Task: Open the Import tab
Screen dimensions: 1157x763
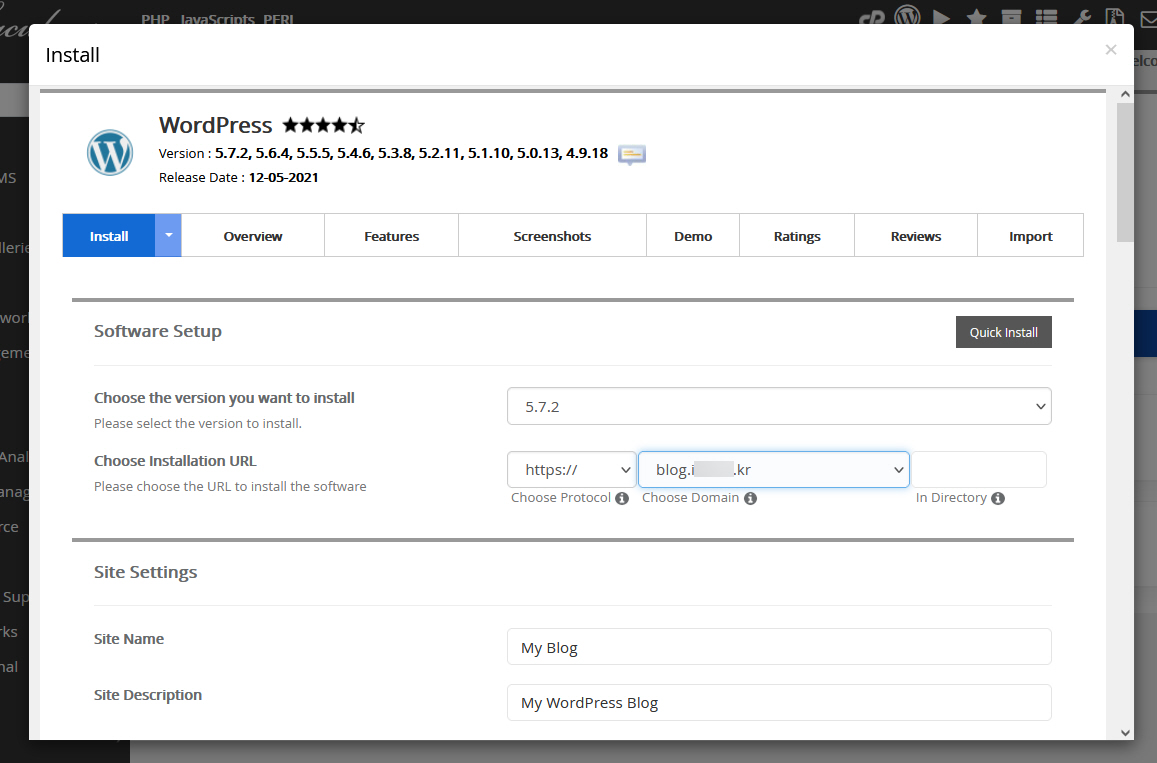Action: (x=1030, y=235)
